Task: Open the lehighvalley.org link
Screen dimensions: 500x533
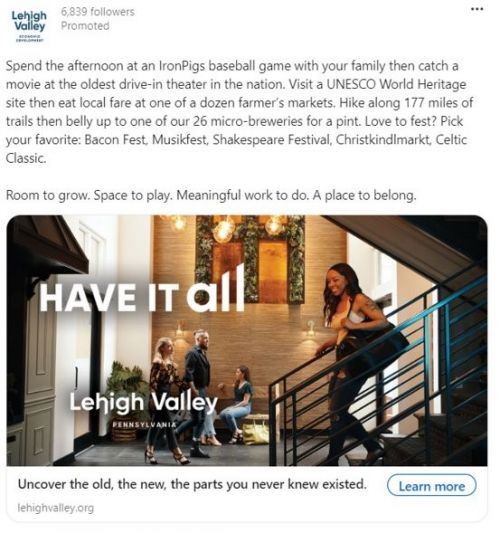Action: [x=56, y=508]
